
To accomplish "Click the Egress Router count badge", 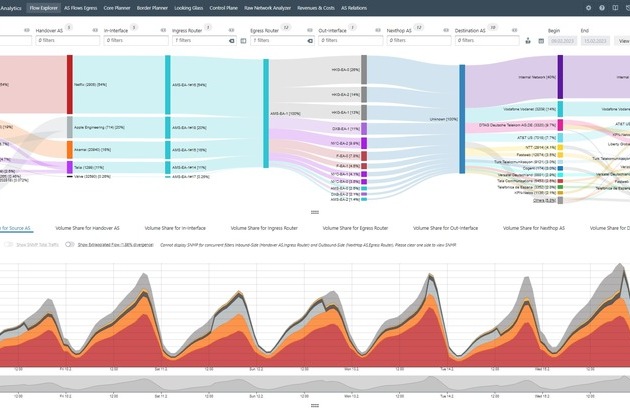I will (286, 27).
